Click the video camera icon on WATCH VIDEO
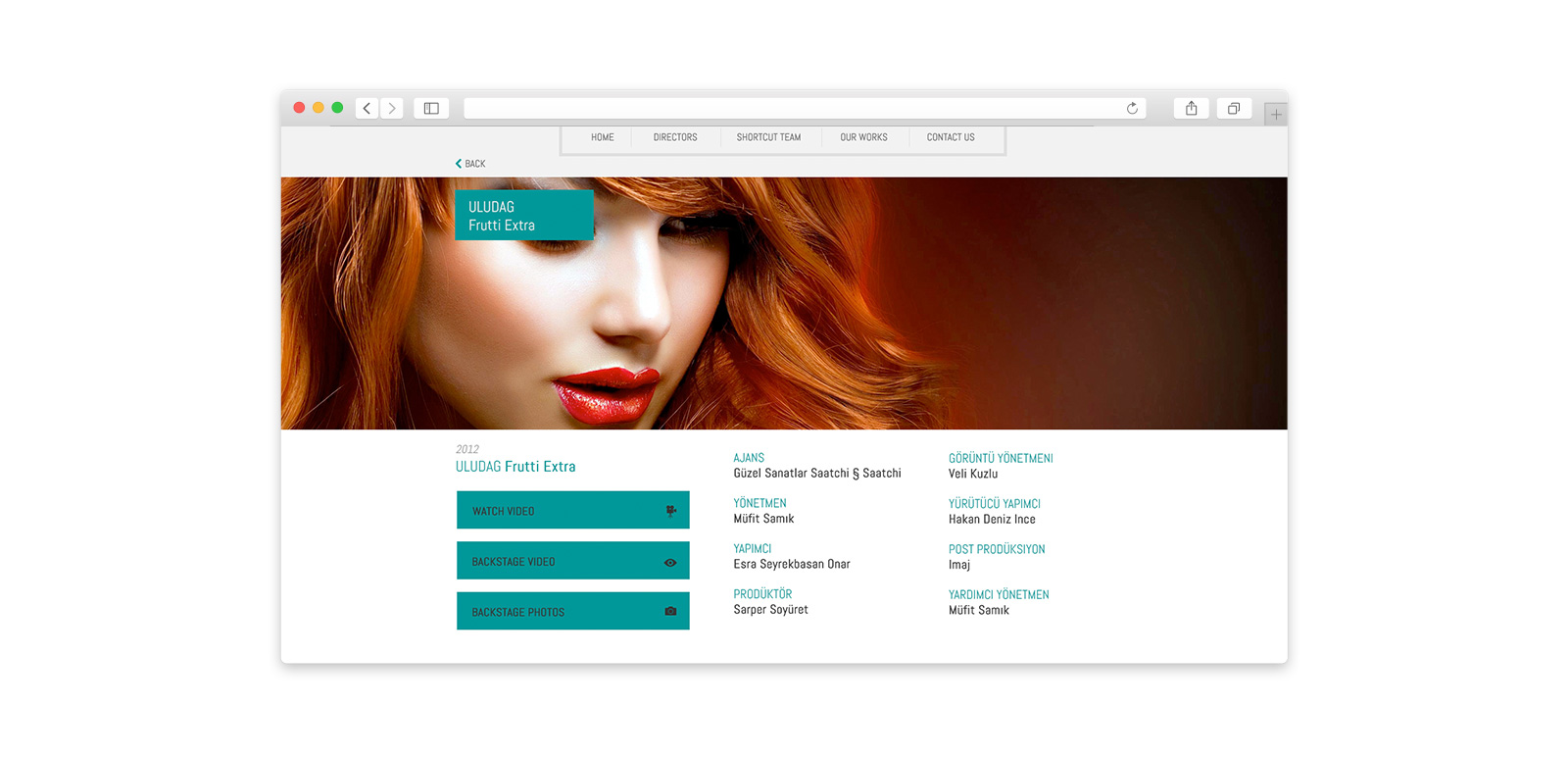Screen dimensions: 1568x757 pos(671,511)
